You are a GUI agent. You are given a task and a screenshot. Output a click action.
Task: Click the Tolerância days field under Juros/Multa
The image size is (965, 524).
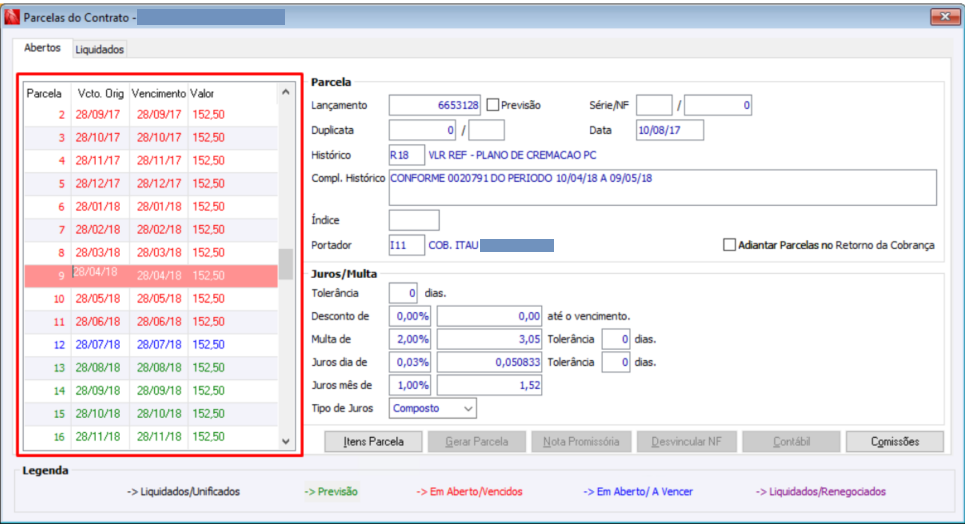point(403,293)
